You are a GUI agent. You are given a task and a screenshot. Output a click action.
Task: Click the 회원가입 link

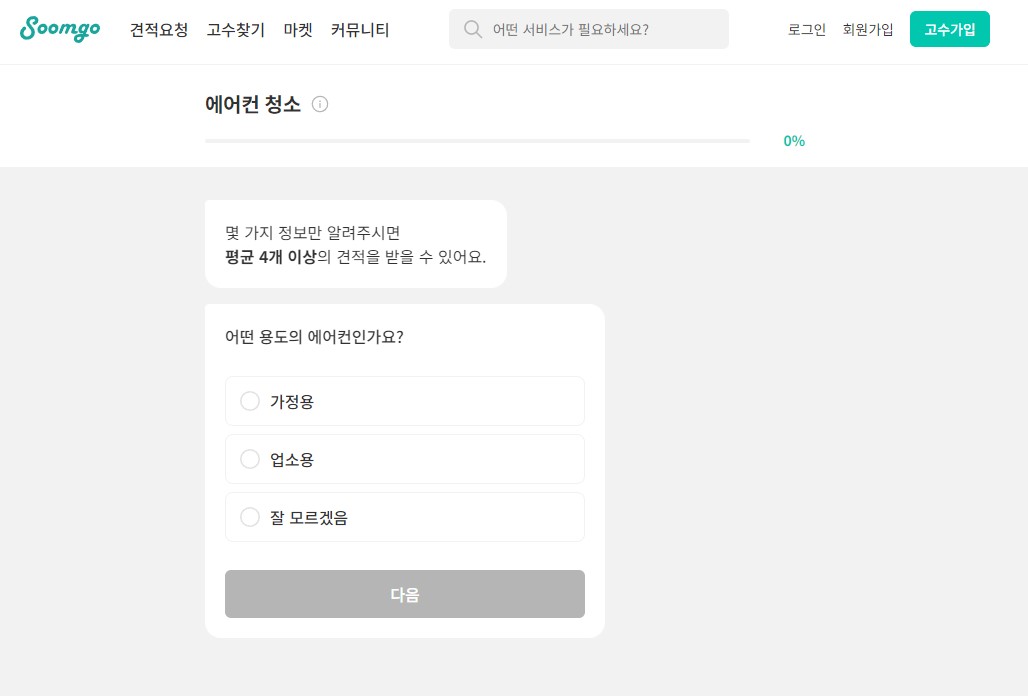point(867,29)
